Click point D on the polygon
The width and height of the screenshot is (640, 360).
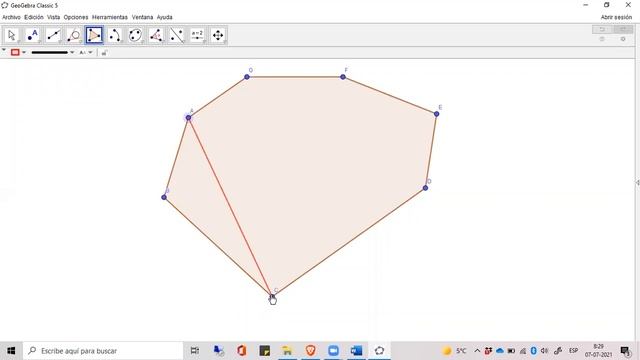pos(425,188)
